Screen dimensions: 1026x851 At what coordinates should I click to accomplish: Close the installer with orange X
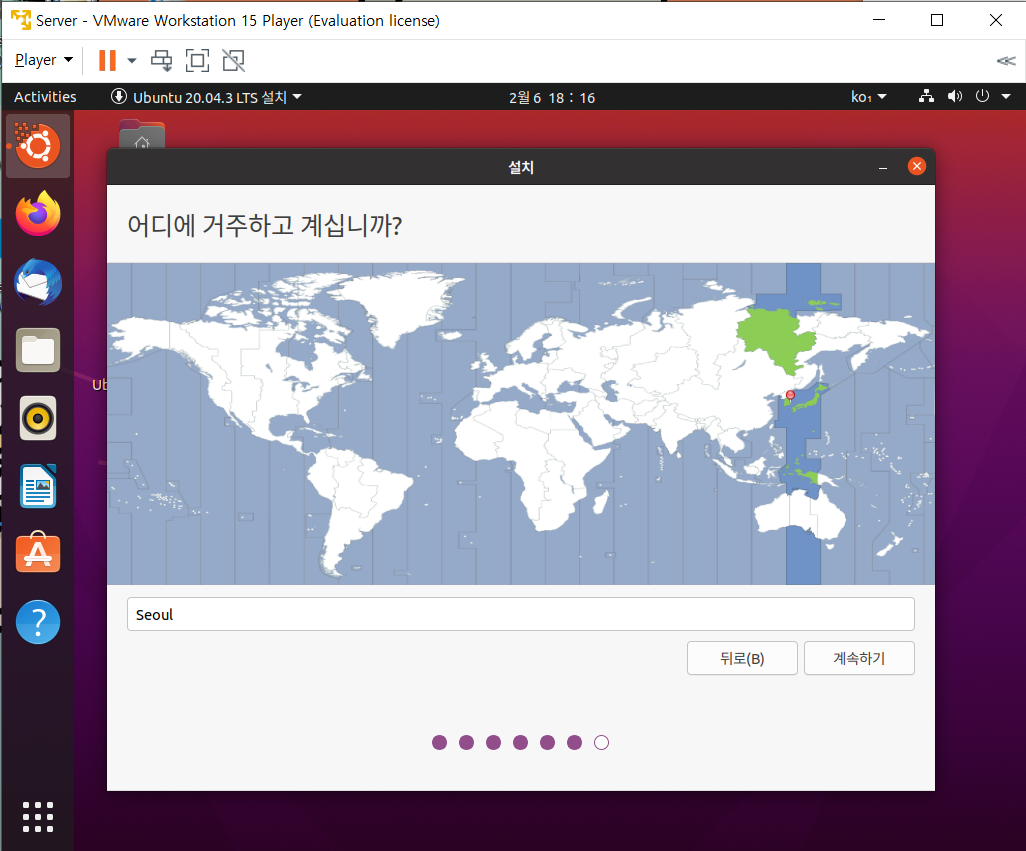917,166
